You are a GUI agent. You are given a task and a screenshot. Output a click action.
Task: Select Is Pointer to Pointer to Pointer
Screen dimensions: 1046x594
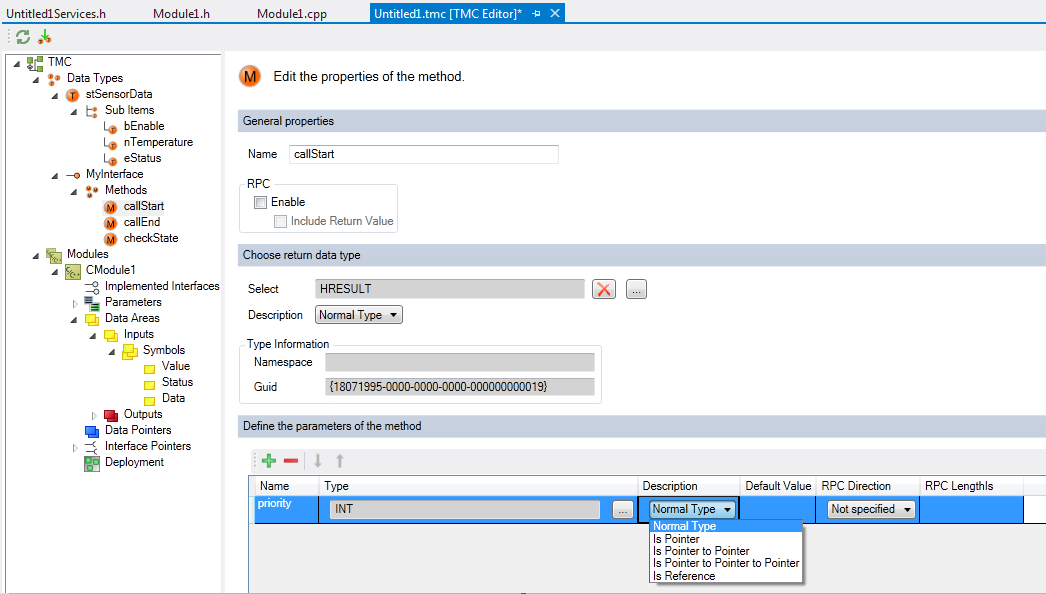[x=726, y=563]
